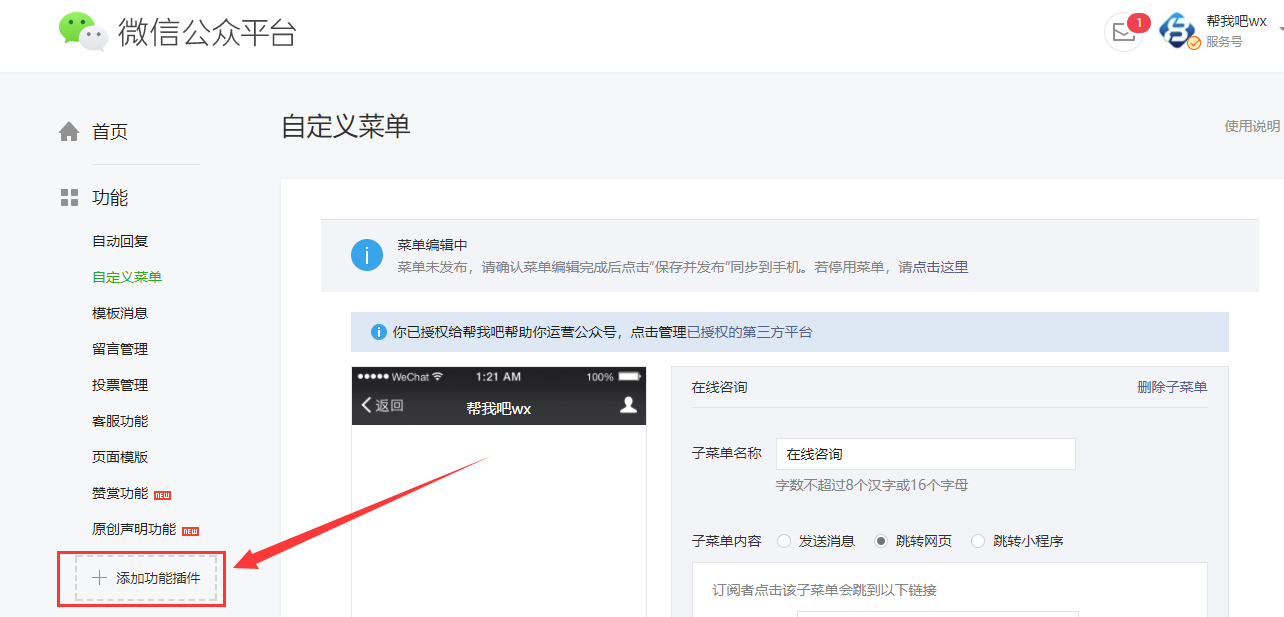Screen dimensions: 1284x617
Task: Click the 子菜单名称 input field
Action: pos(925,454)
